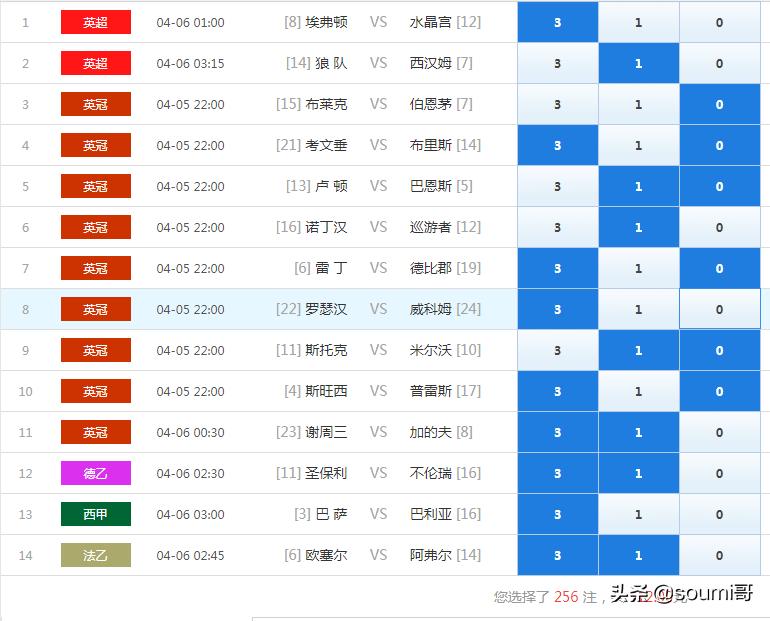Viewport: 770px width, 621px height.
Task: Toggle the 1 option for 巴萨 vs 巴利亚
Action: pos(639,514)
